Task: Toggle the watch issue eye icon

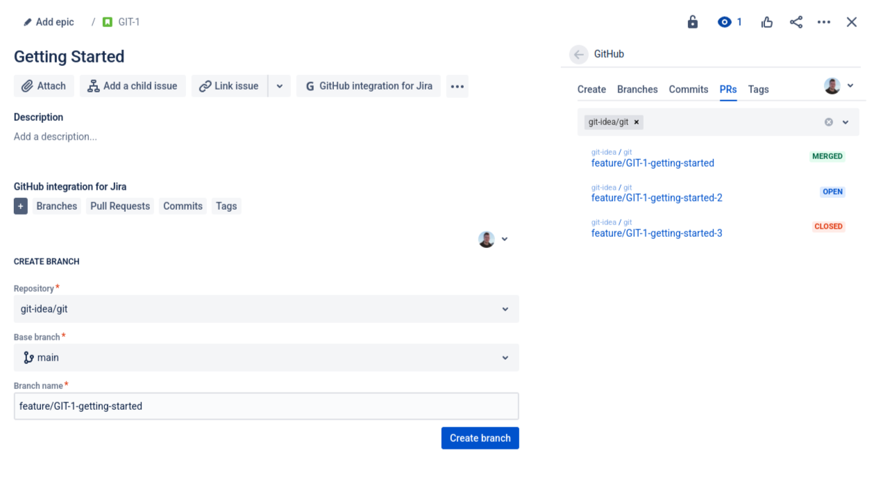Action: pyautogui.click(x=725, y=22)
